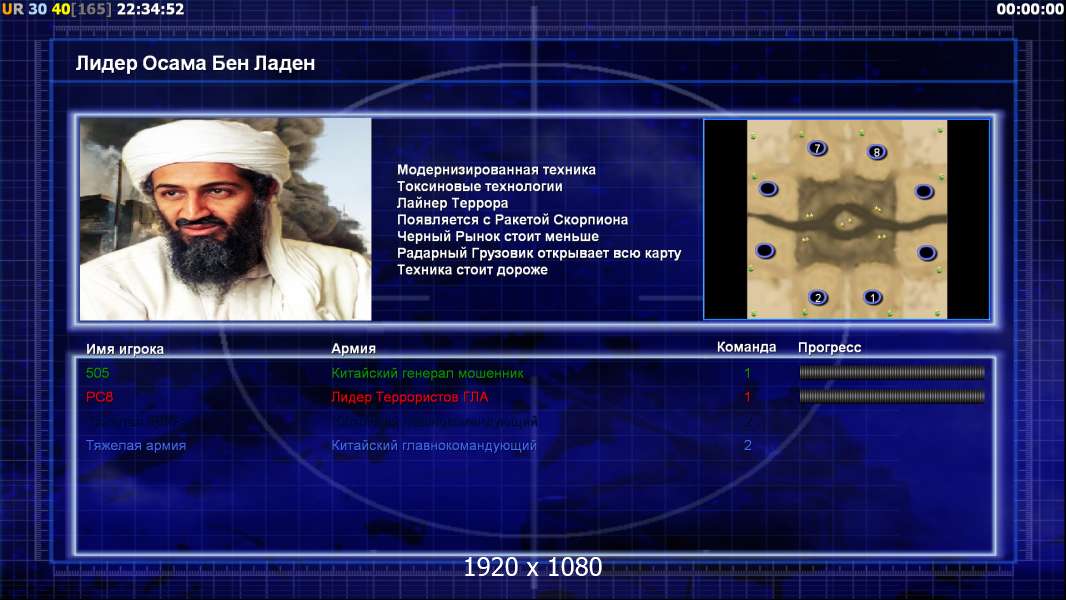Click the 'UR 30 40' status indicator

(x=35, y=9)
